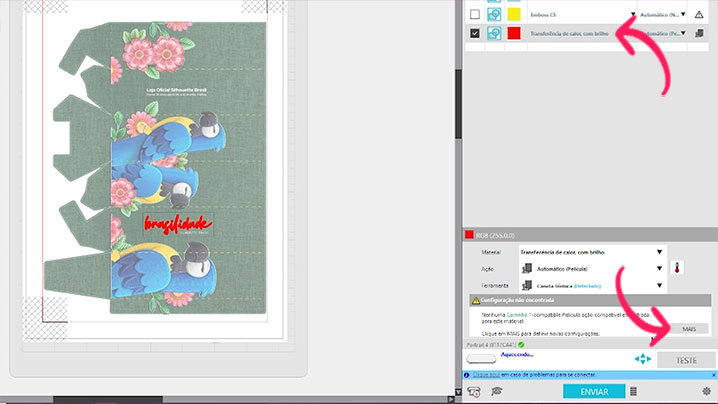Open the settings gear icon
The width and height of the screenshot is (718, 404).
coord(707,391)
